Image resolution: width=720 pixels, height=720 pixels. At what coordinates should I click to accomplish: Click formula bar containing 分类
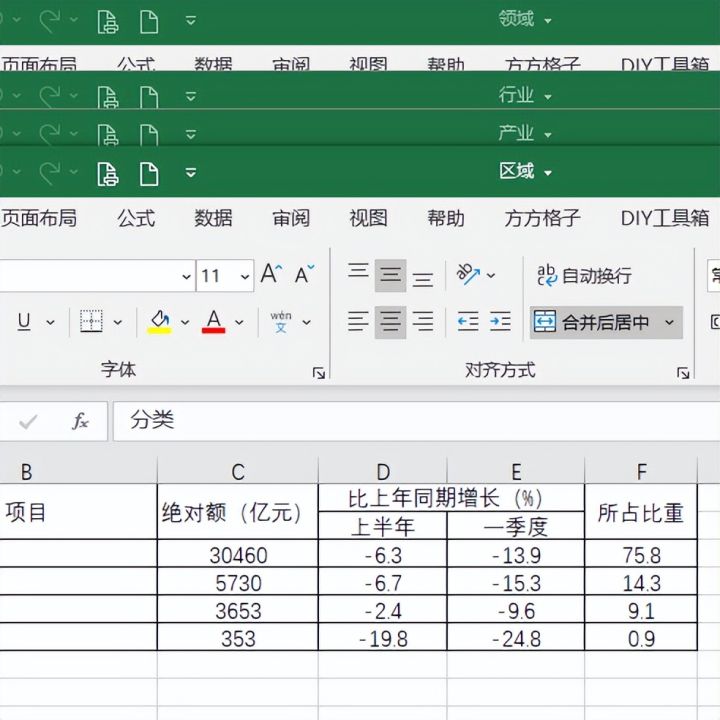tap(416, 421)
